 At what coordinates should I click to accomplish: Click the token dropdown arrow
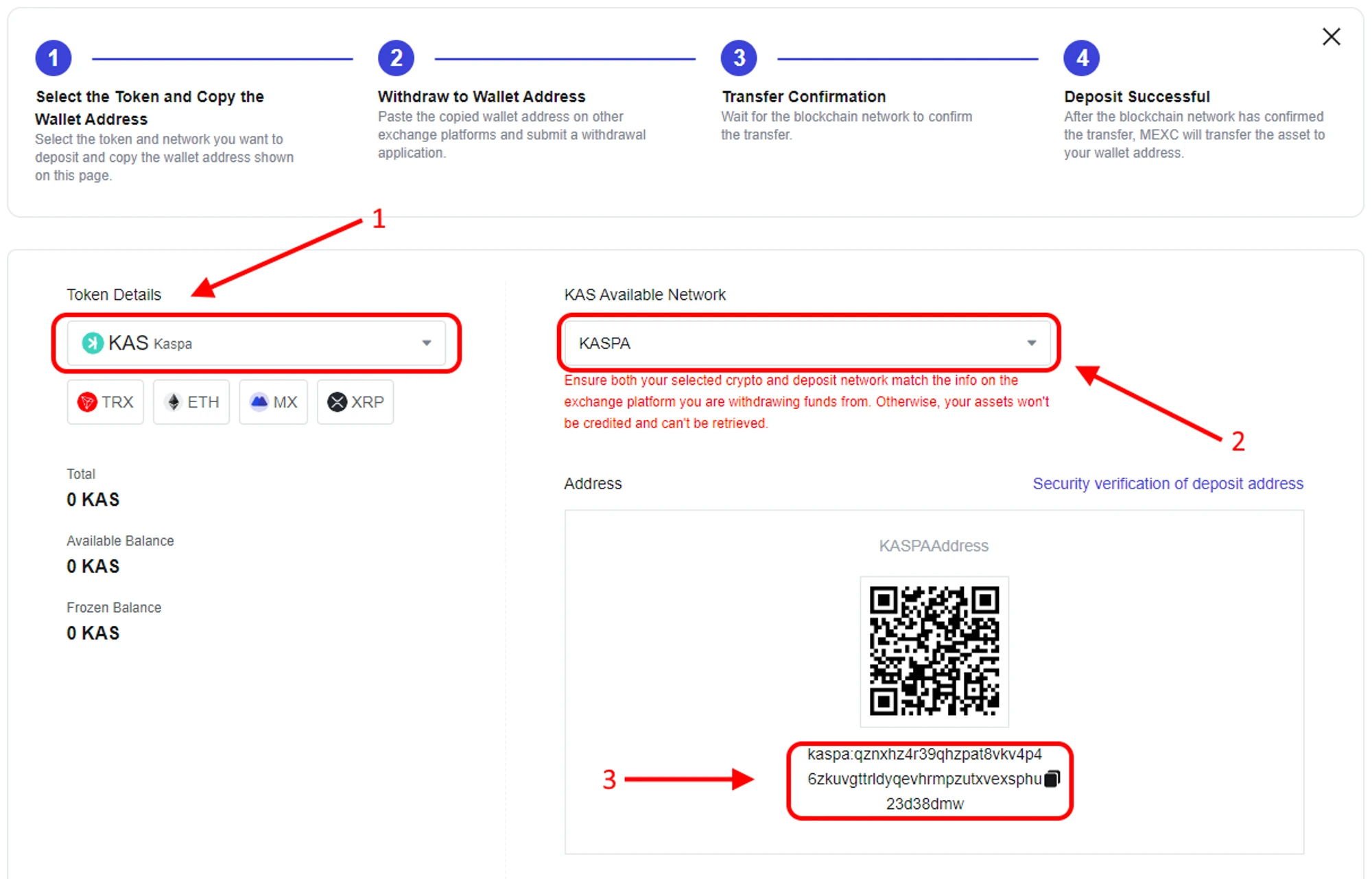[x=427, y=342]
